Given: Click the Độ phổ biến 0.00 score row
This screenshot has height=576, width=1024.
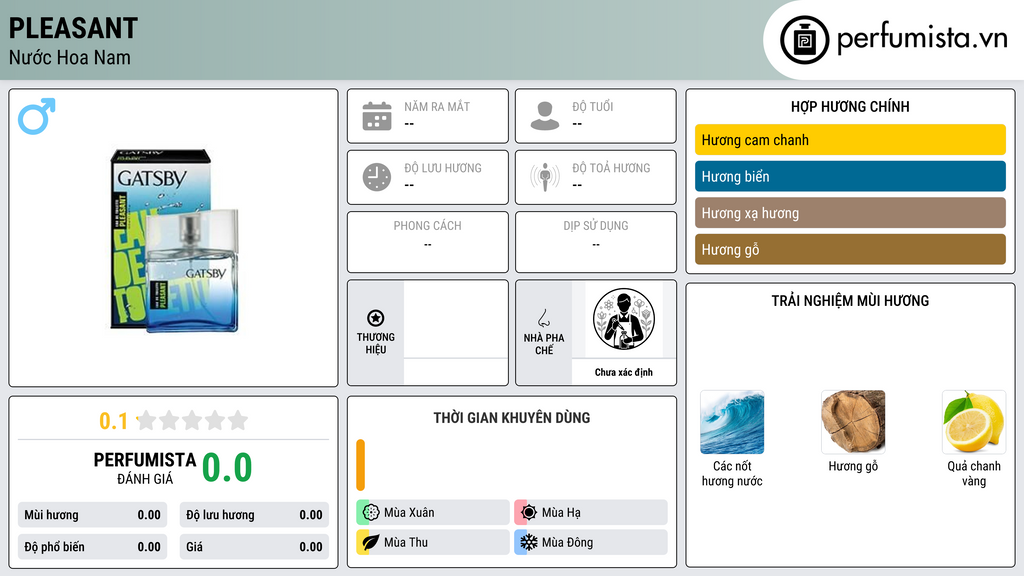Looking at the screenshot, I should pyautogui.click(x=93, y=547).
